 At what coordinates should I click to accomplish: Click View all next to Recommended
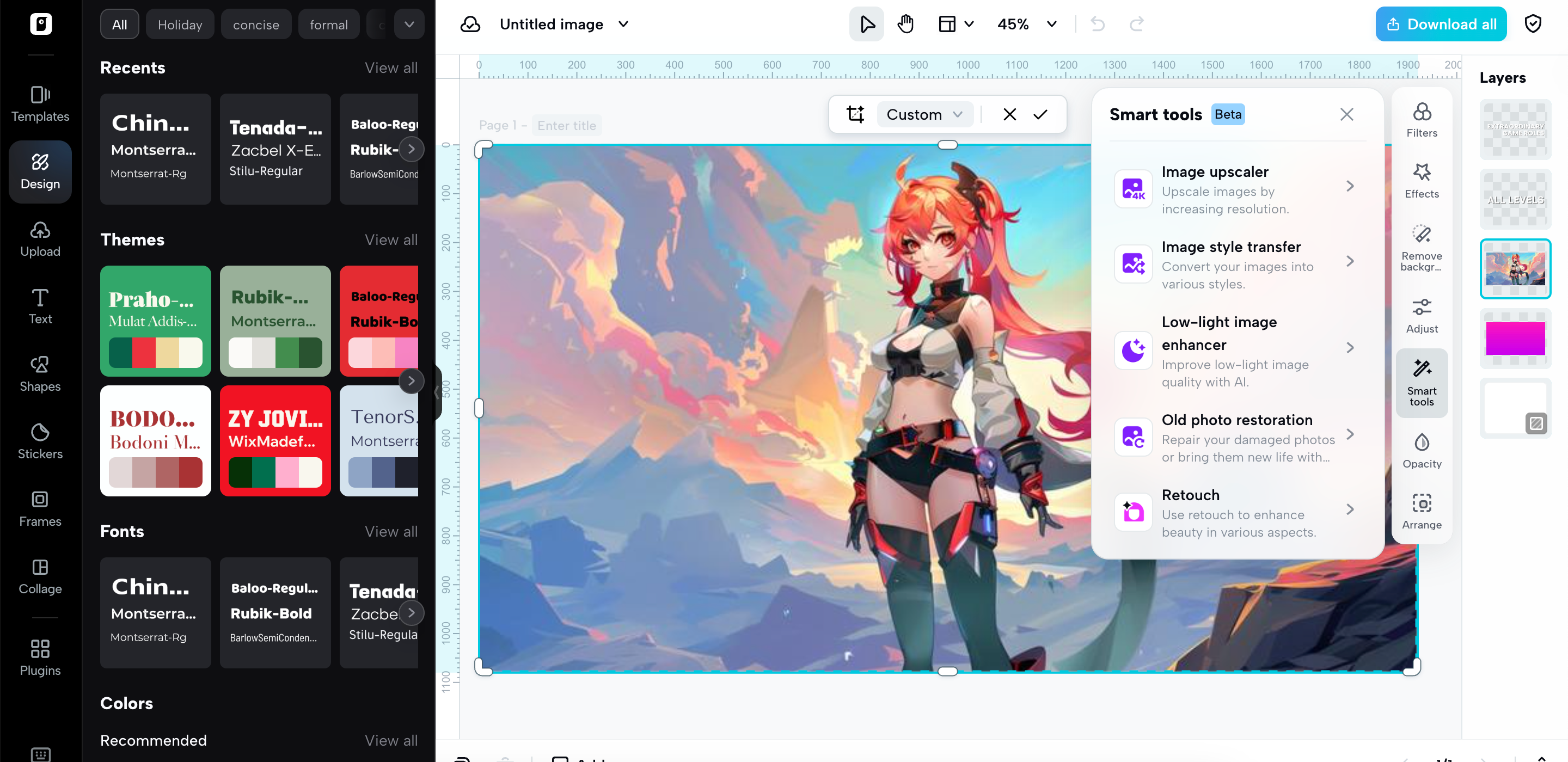tap(391, 740)
